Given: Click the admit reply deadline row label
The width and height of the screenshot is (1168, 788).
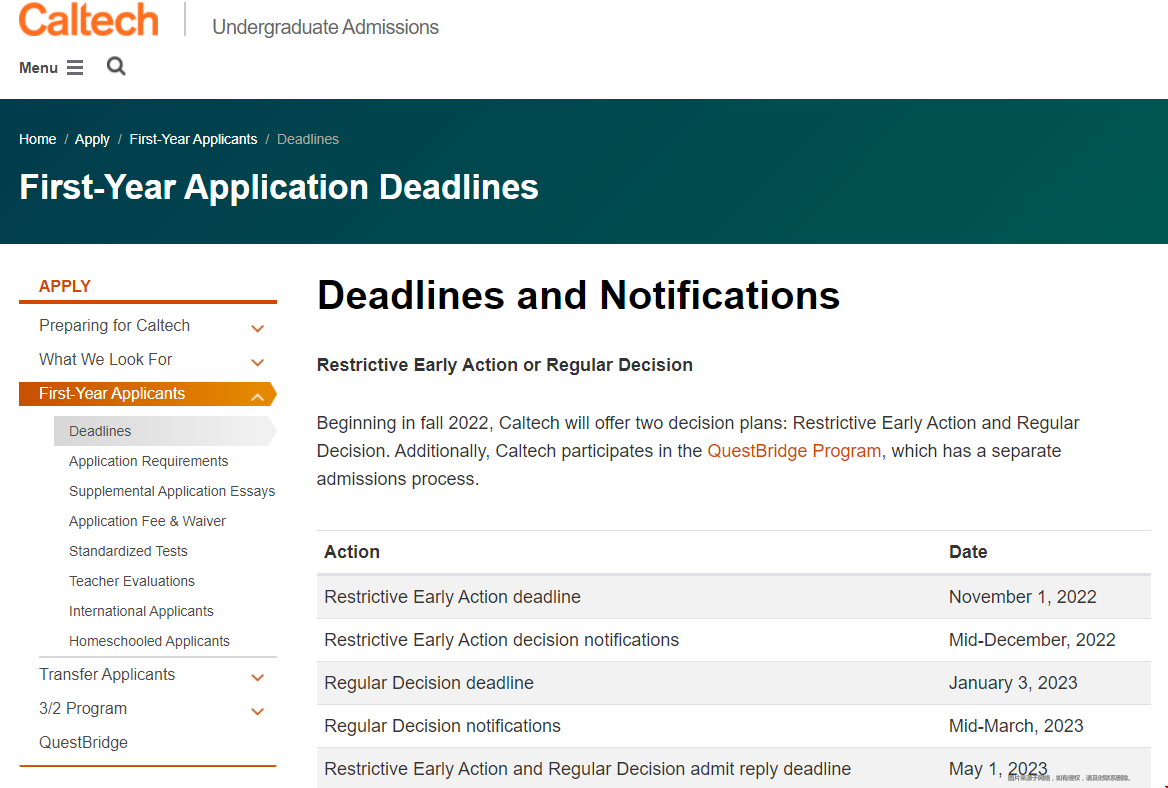Looking at the screenshot, I should pos(588,769).
